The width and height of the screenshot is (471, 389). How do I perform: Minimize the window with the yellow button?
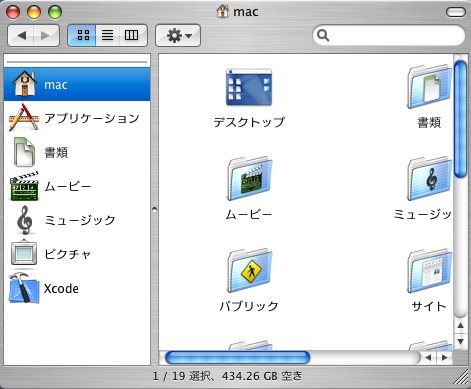click(x=34, y=12)
